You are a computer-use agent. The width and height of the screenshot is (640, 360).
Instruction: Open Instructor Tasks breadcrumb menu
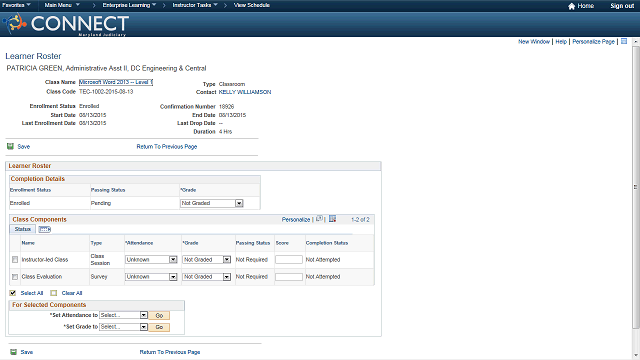point(195,5)
